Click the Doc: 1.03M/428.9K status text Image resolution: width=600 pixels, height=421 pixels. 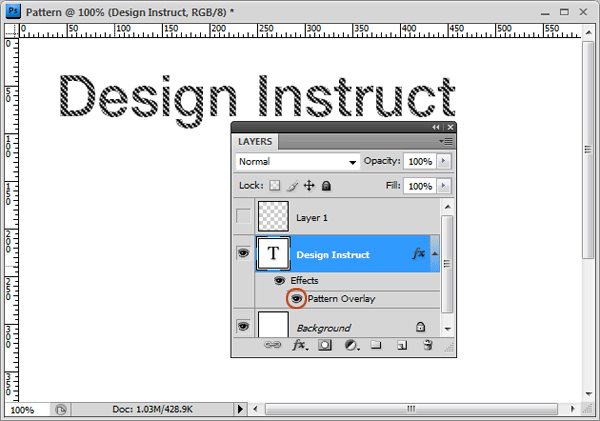coord(152,410)
